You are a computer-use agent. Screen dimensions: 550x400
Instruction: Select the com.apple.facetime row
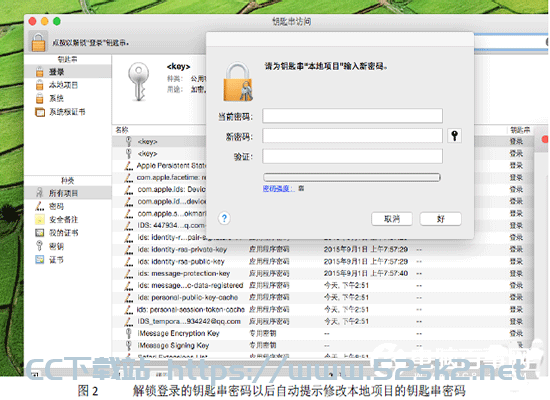point(323,178)
